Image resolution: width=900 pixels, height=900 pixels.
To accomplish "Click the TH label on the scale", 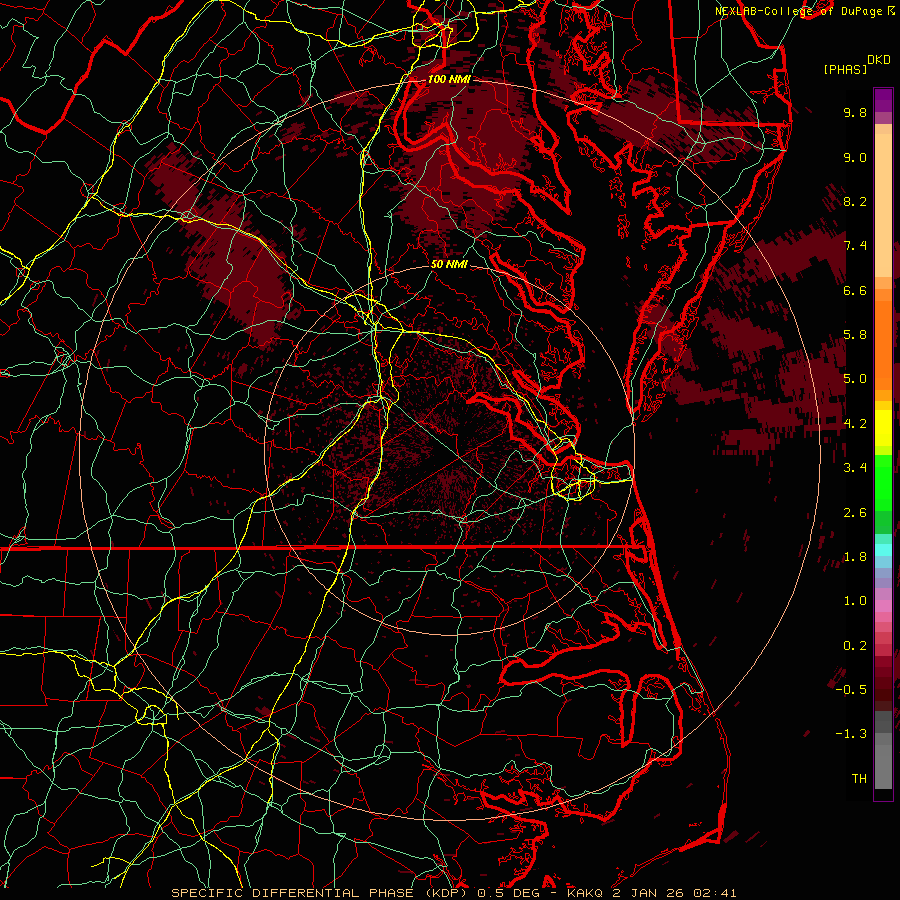I will coord(859,779).
